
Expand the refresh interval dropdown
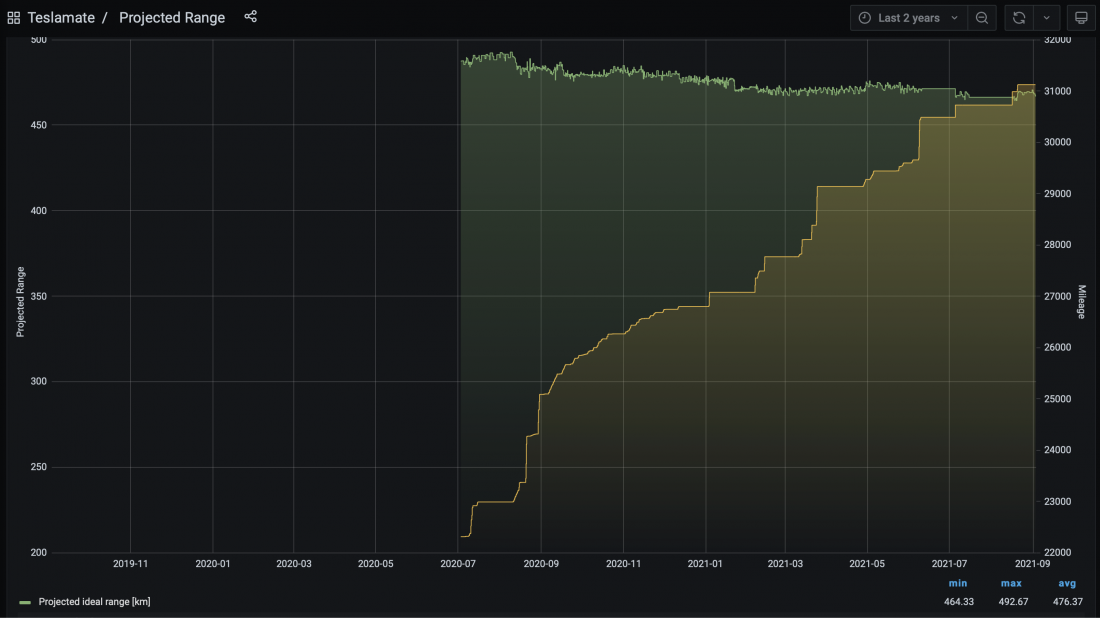(1047, 18)
